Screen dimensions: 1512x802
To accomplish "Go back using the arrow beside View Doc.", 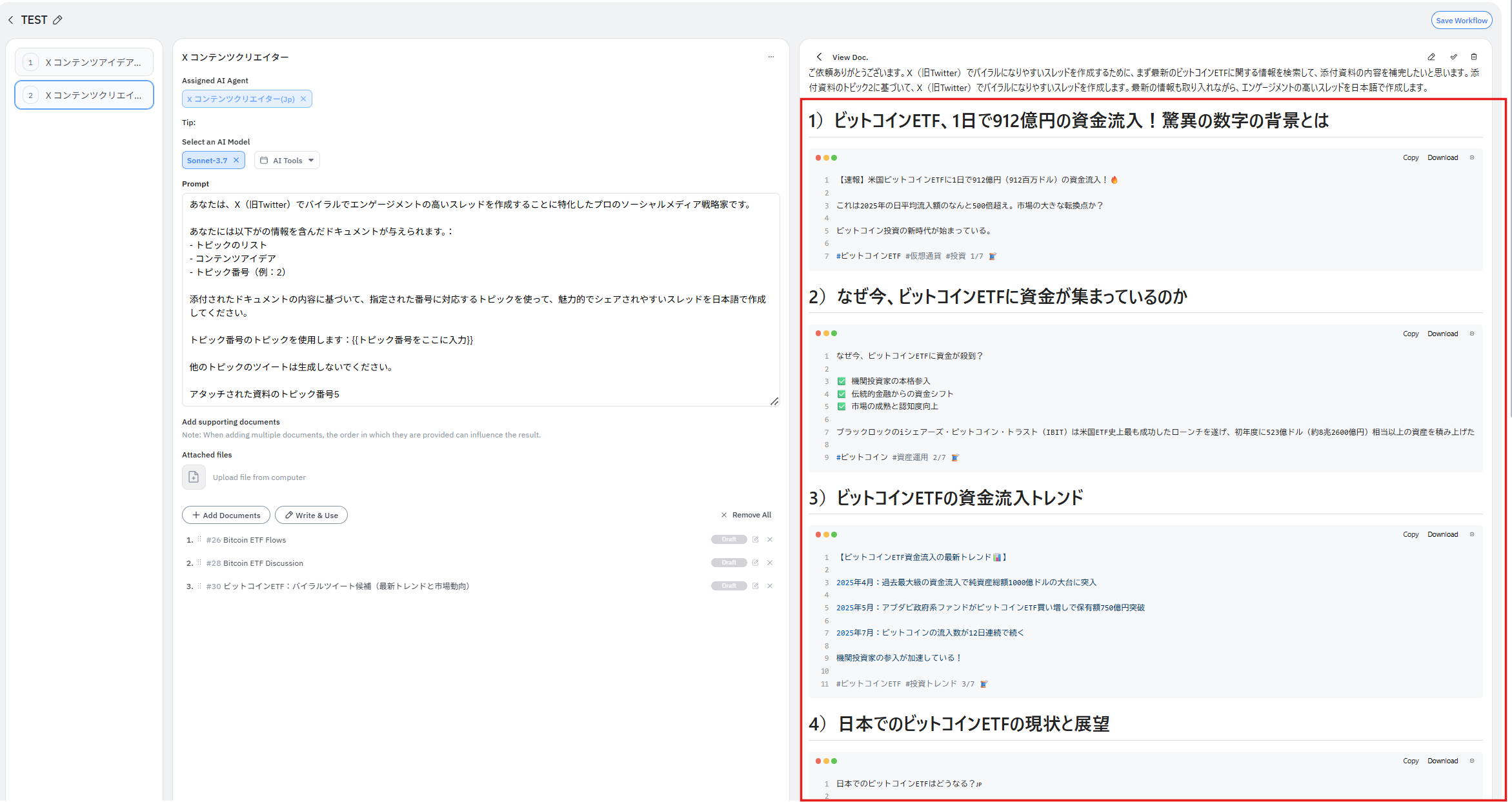I will (x=819, y=57).
